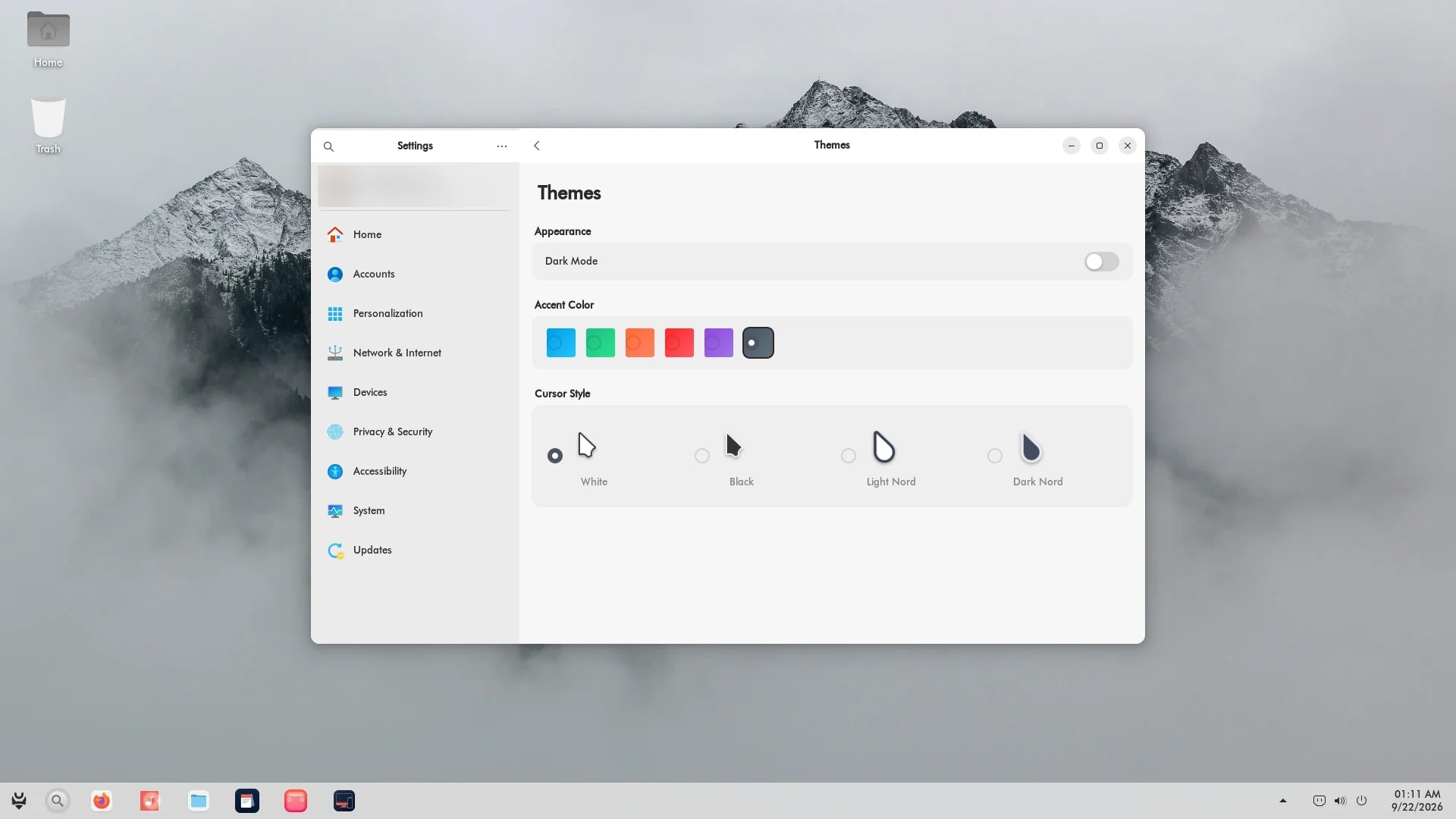Click the Light Nord cursor preview image
Viewport: 1456px width, 819px height.
pos(883,447)
